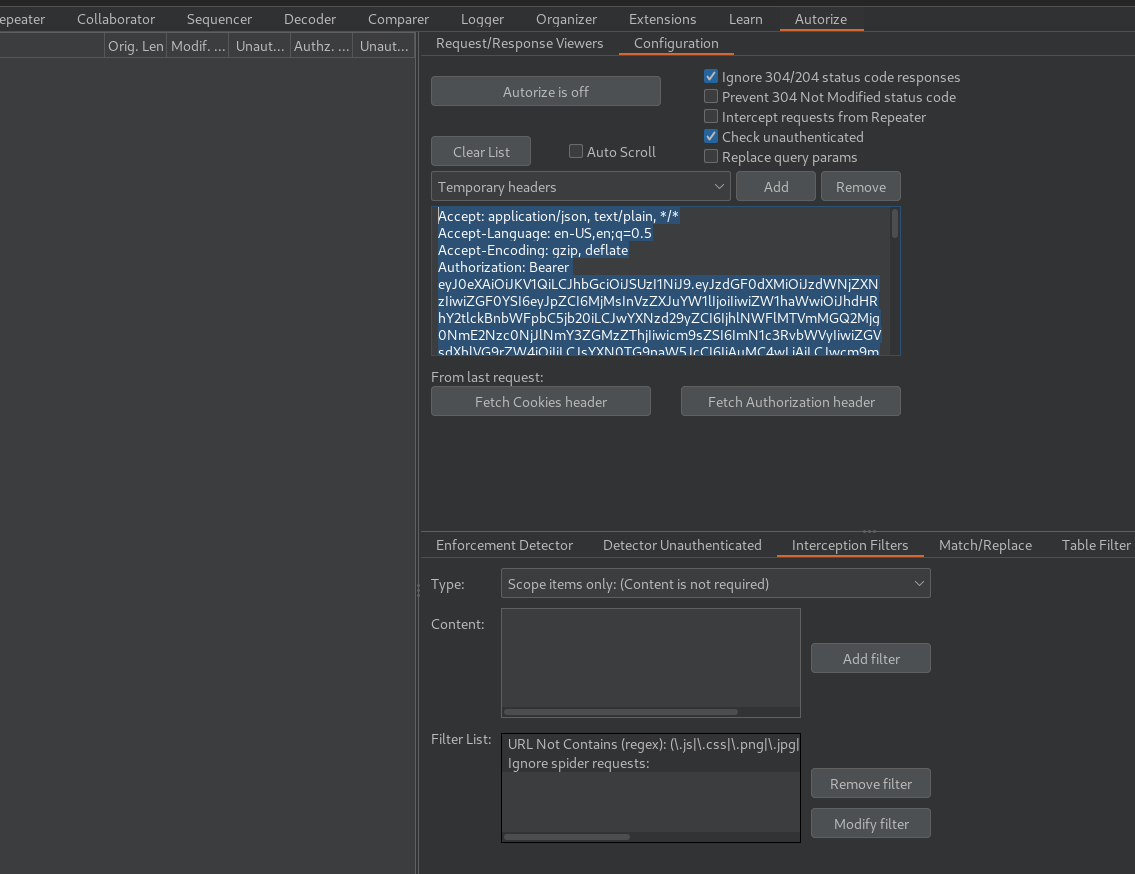Enable the Auto Scroll checkbox
The height and width of the screenshot is (874, 1135).
[576, 152]
